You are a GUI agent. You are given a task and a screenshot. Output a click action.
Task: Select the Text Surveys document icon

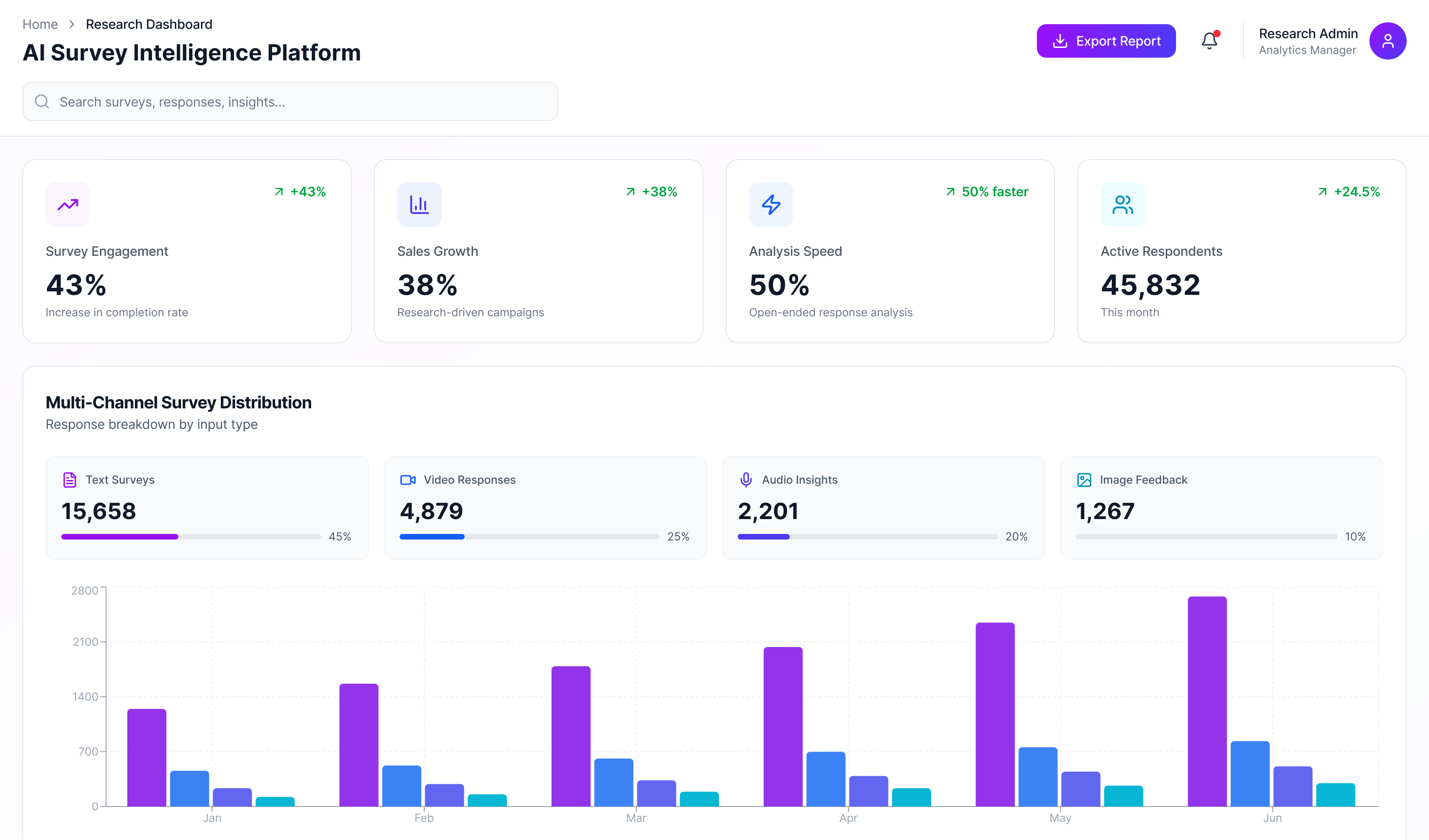click(x=69, y=479)
